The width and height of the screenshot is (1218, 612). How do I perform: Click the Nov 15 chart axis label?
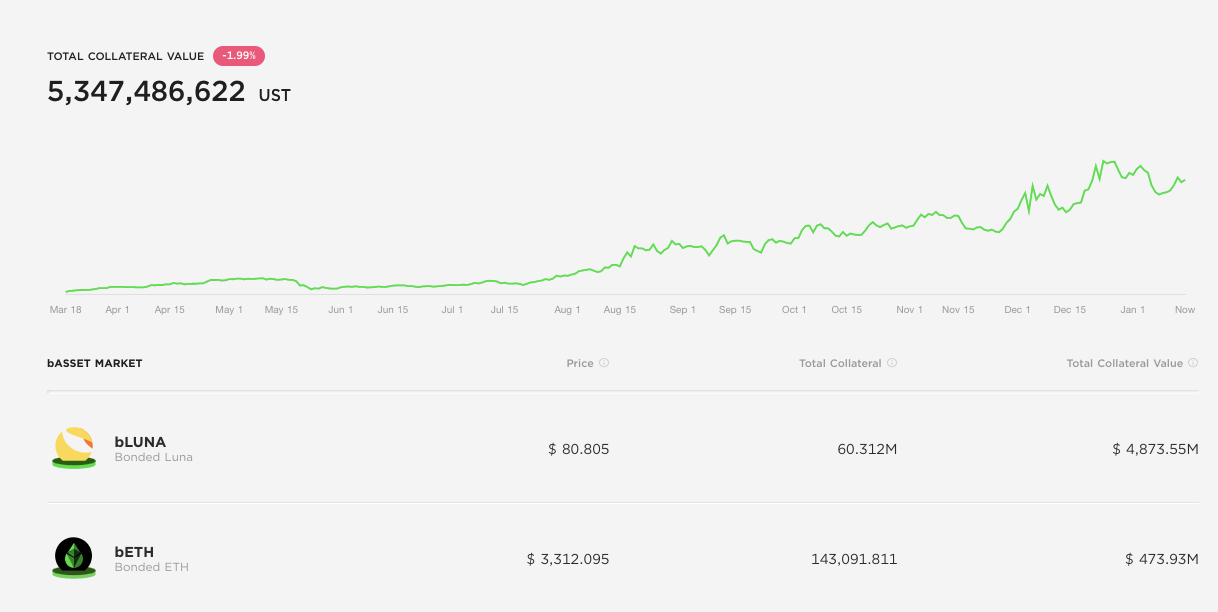tap(958, 310)
